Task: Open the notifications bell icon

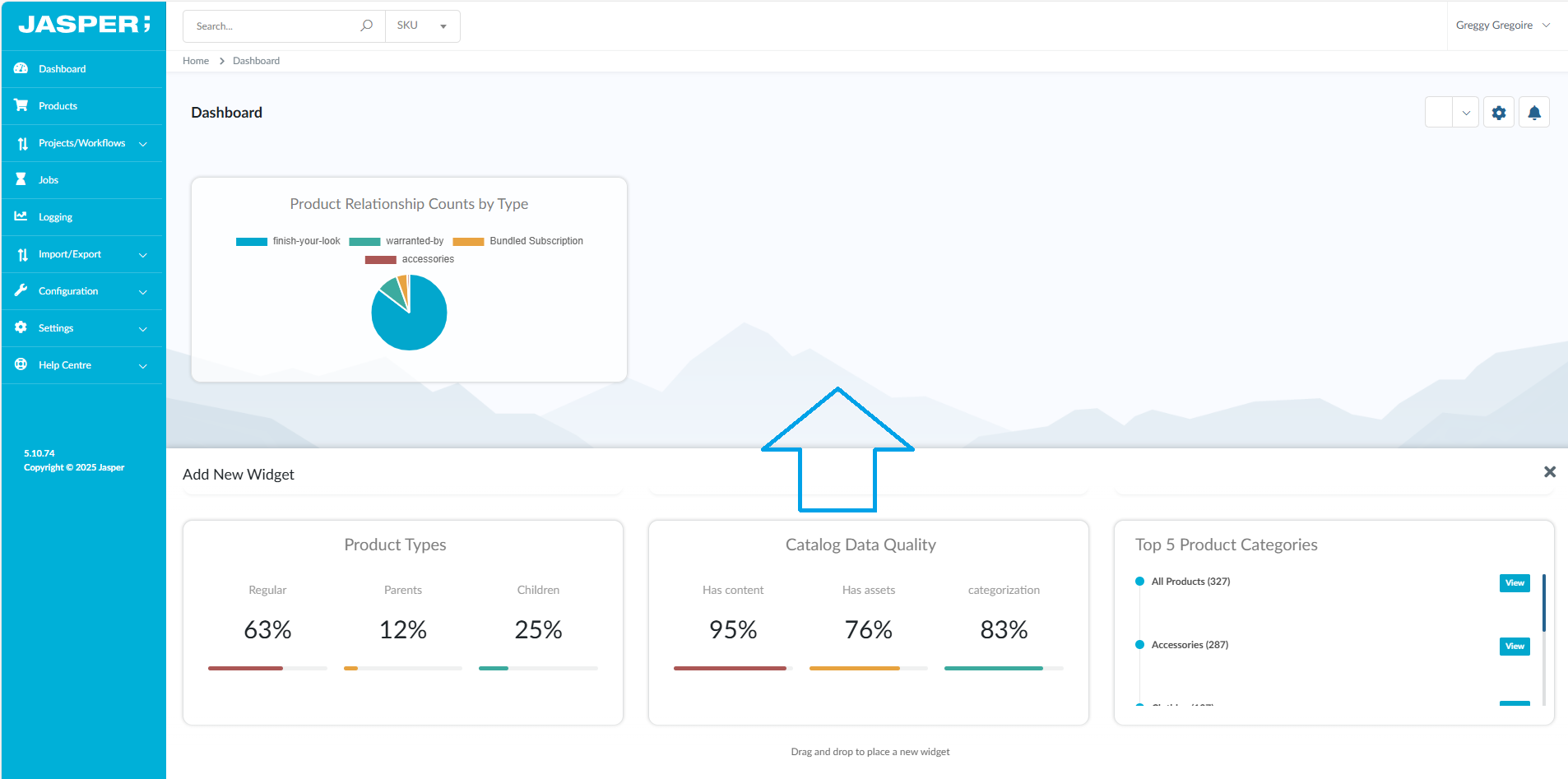Action: (x=1534, y=113)
